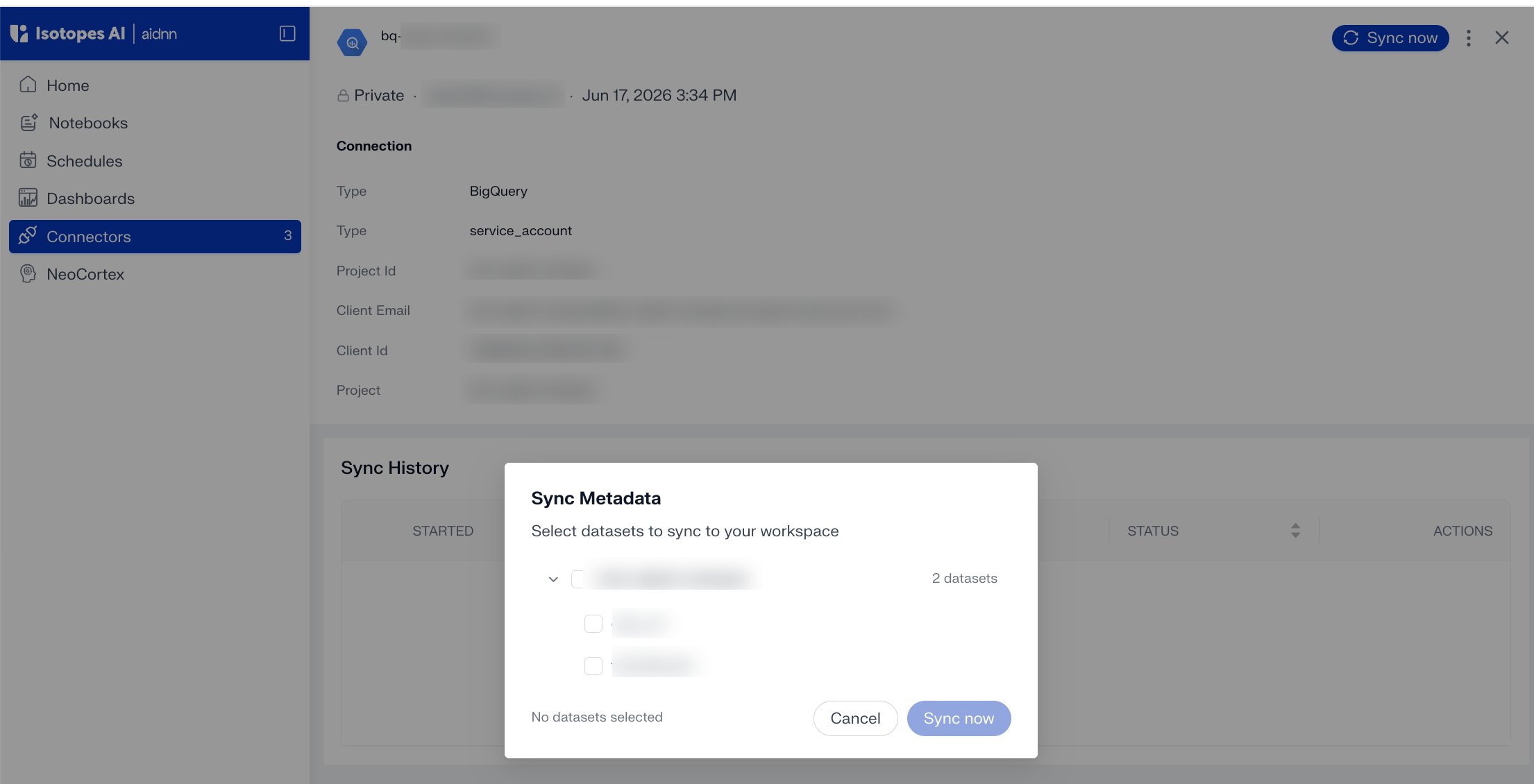Image resolution: width=1534 pixels, height=784 pixels.
Task: Click the Schedules calendar icon
Action: click(x=28, y=160)
